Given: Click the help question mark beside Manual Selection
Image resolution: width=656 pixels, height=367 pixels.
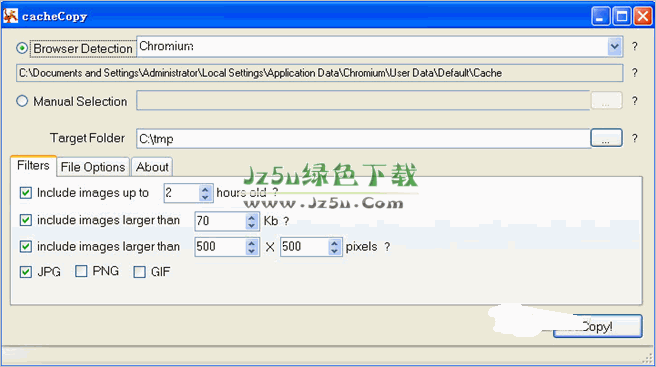Looking at the screenshot, I should 635,101.
